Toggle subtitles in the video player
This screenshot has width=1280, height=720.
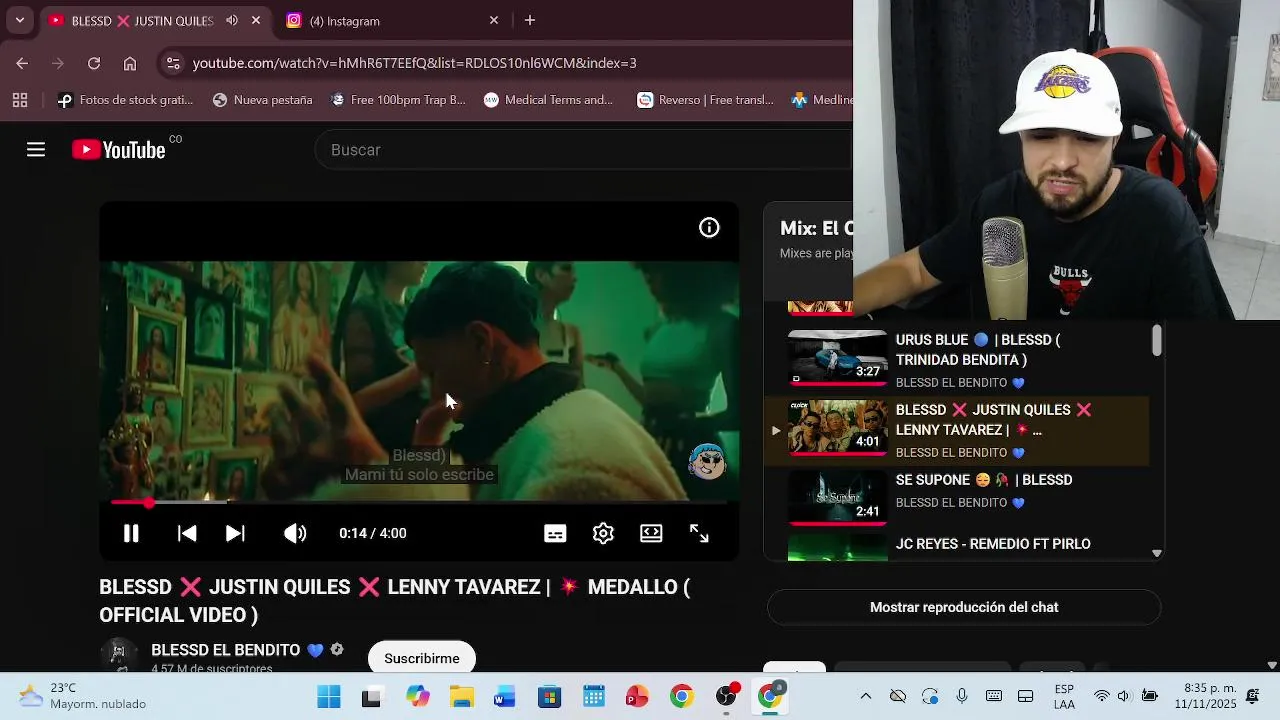(x=555, y=533)
